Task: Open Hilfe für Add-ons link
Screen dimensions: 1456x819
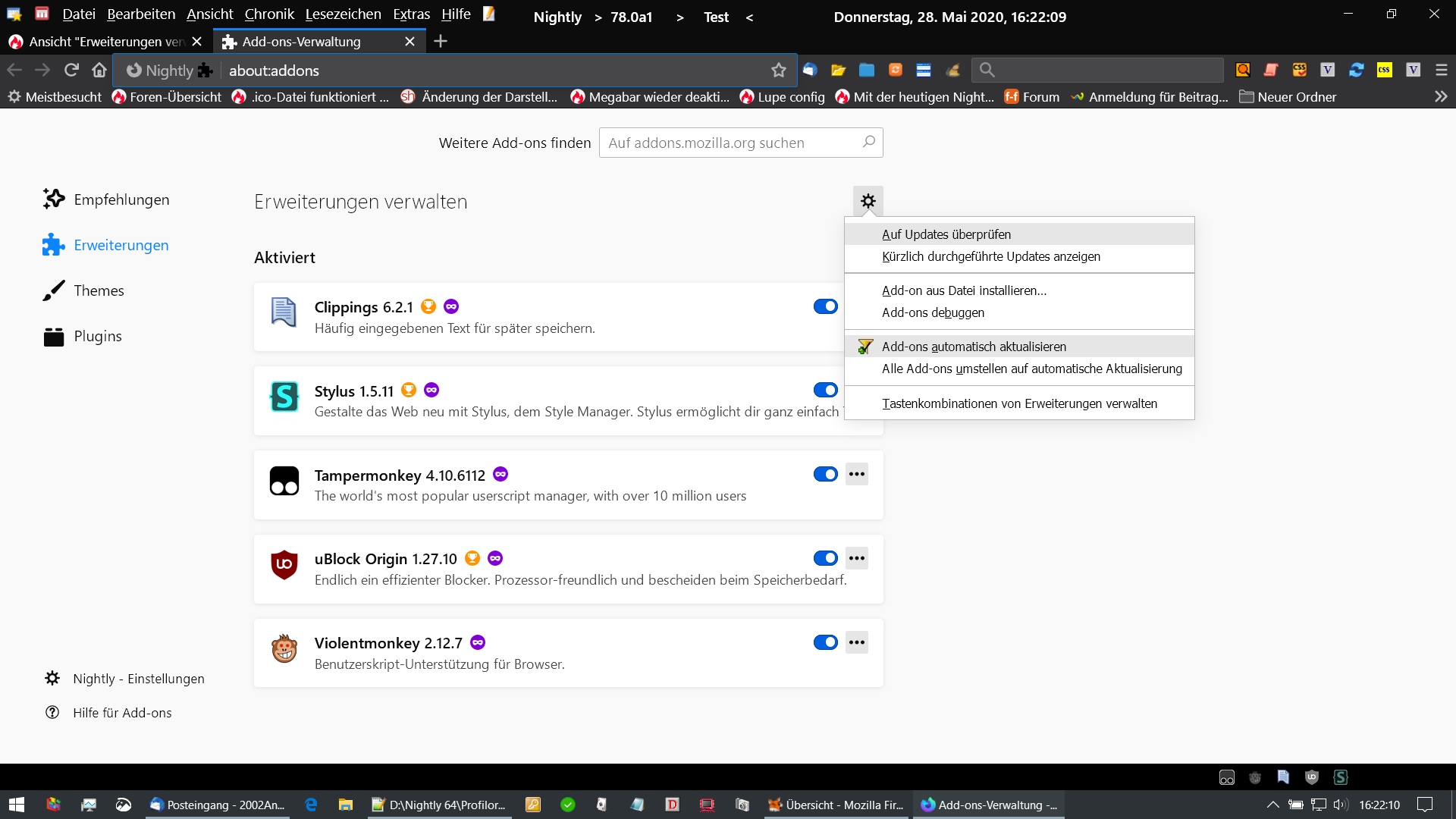Action: click(122, 713)
